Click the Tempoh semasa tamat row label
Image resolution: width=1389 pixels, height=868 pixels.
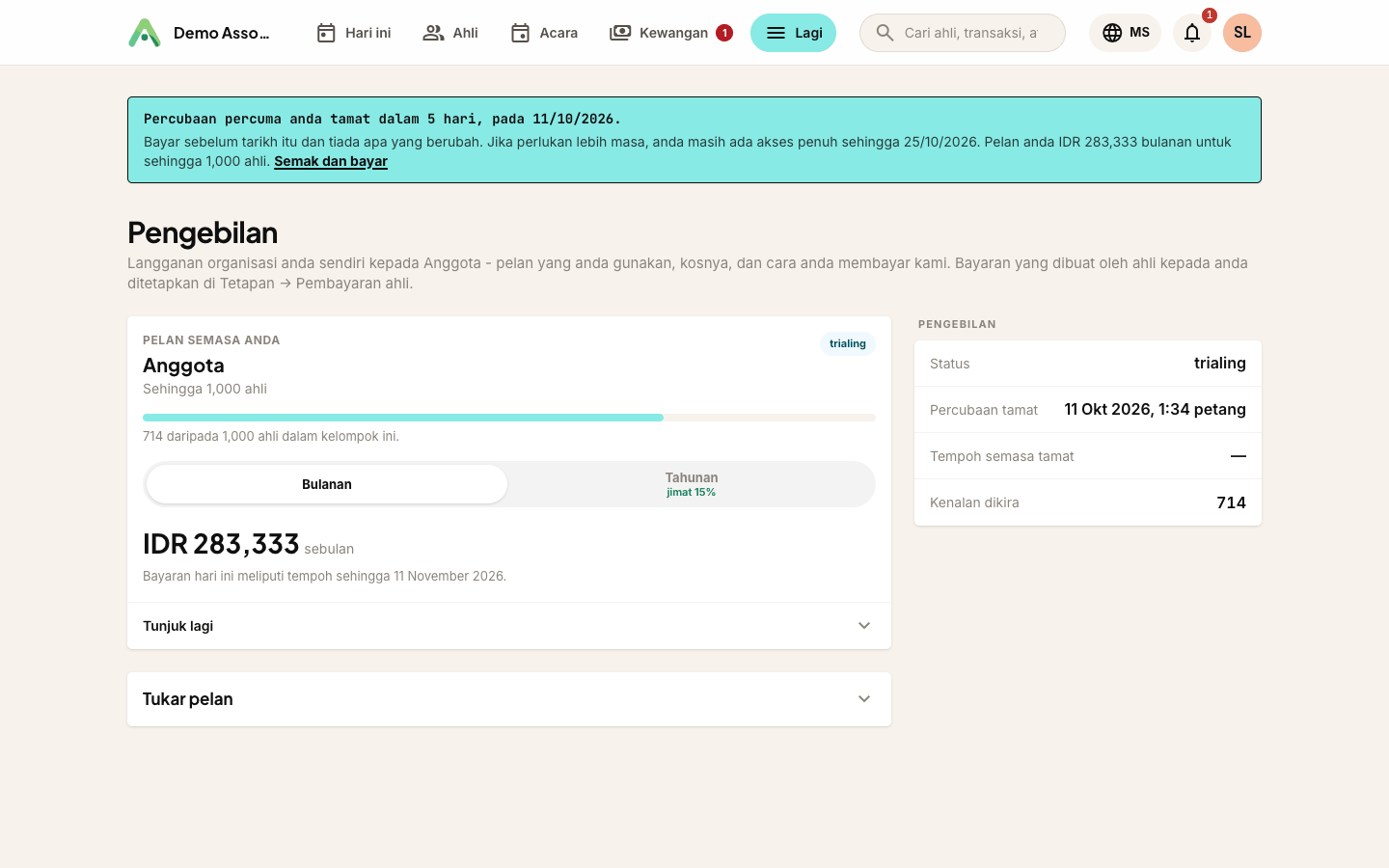coord(1001,456)
